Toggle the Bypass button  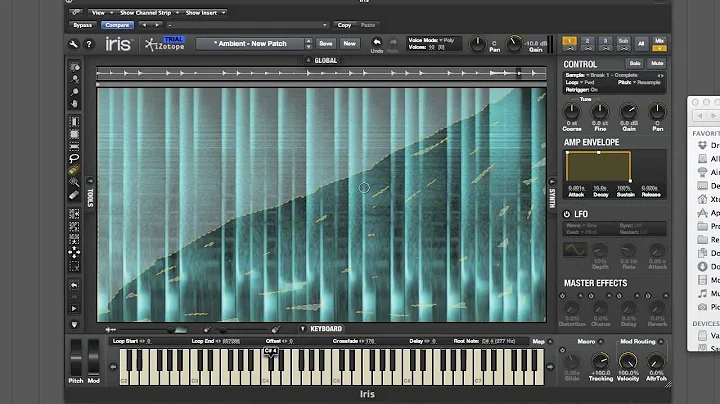[83, 25]
